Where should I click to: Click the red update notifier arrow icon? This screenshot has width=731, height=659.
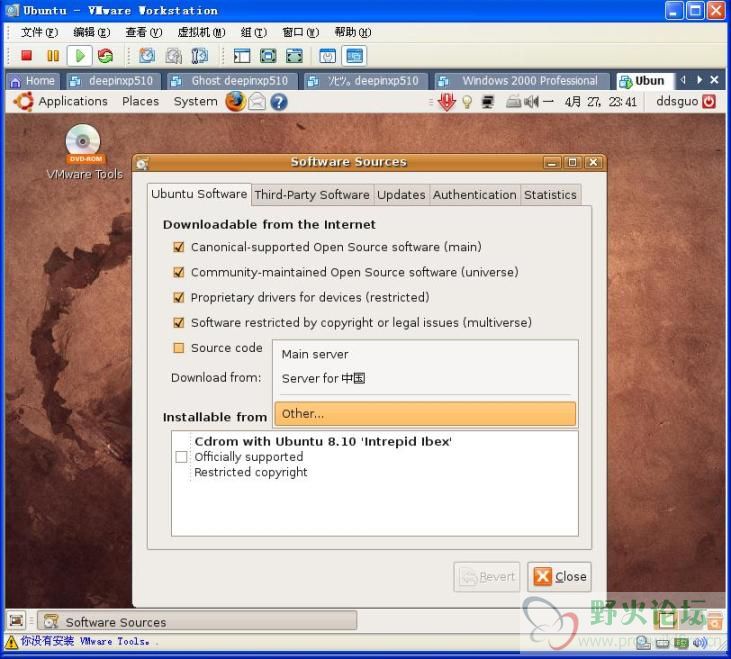(x=447, y=102)
